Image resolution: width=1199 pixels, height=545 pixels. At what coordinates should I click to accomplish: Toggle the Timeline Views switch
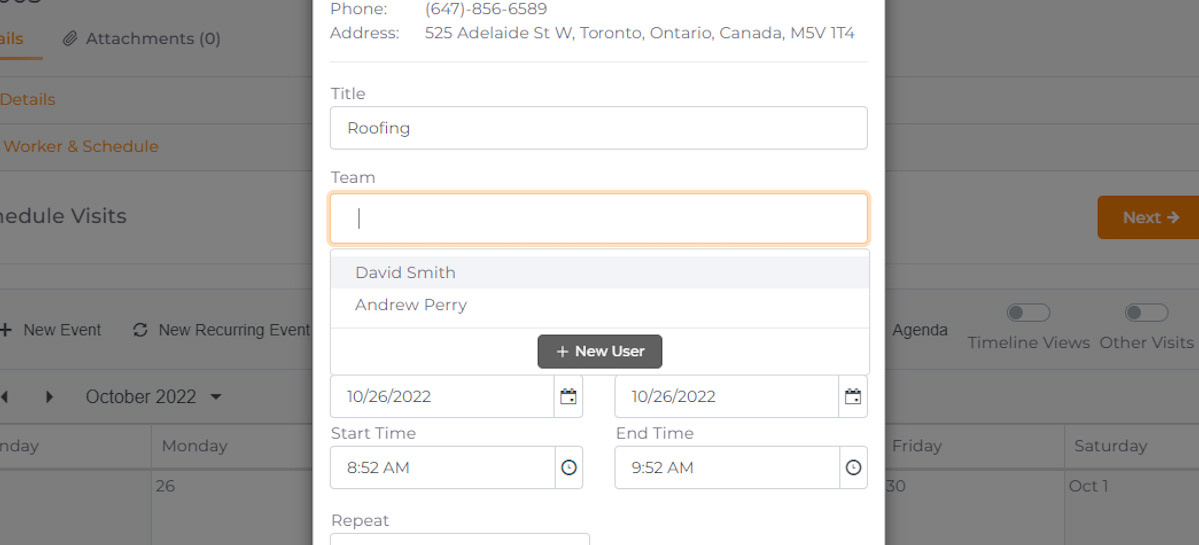click(x=1028, y=313)
